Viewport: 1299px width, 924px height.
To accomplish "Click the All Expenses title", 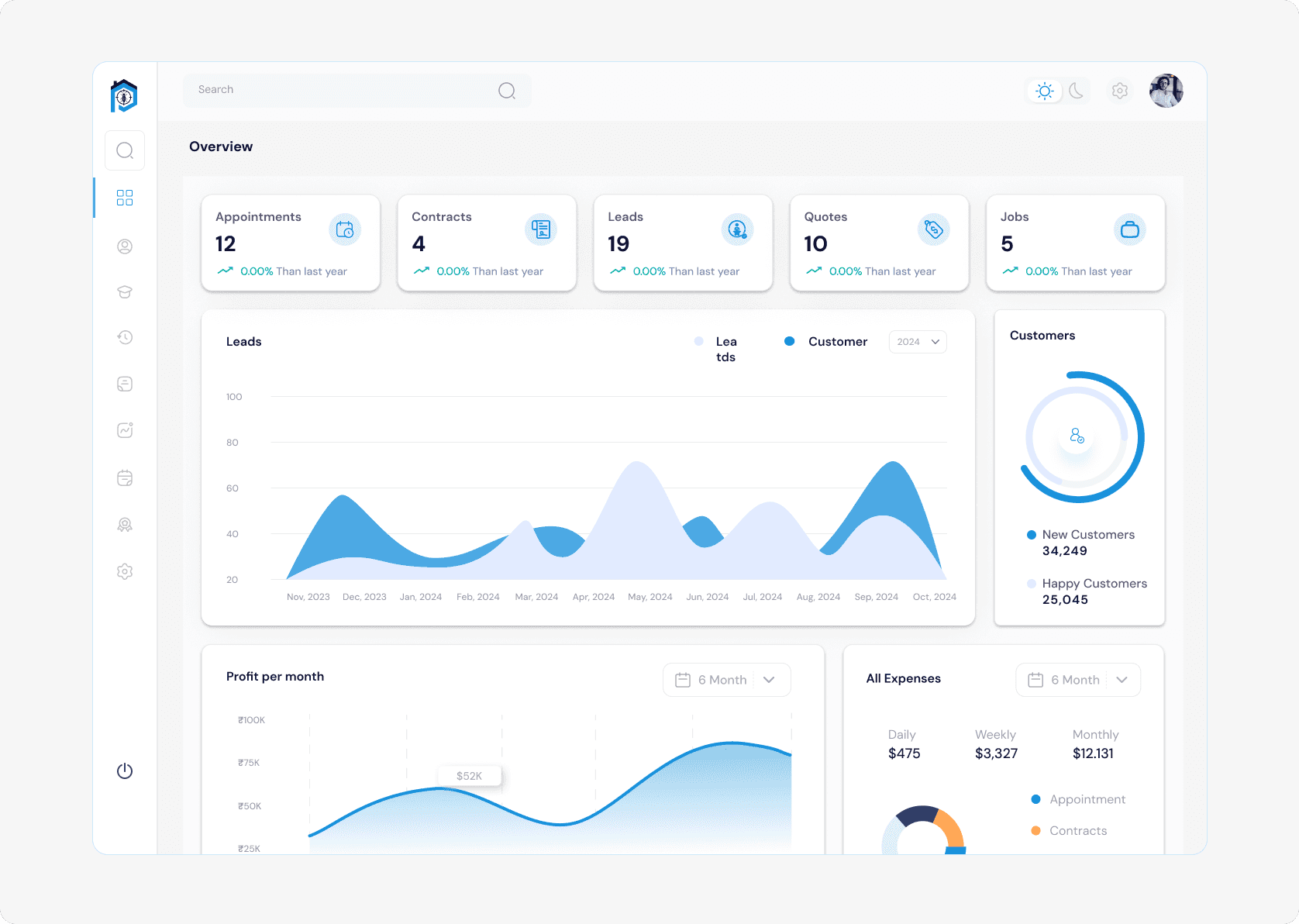I will pos(903,678).
